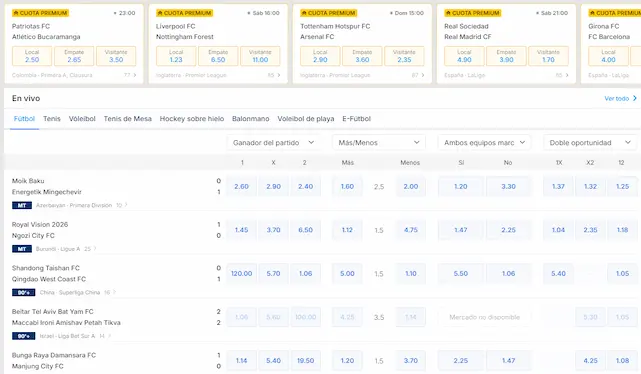Image resolution: width=641 pixels, height=374 pixels.
Task: Open the Vóleibol de playa tab
Action: pyautogui.click(x=306, y=119)
